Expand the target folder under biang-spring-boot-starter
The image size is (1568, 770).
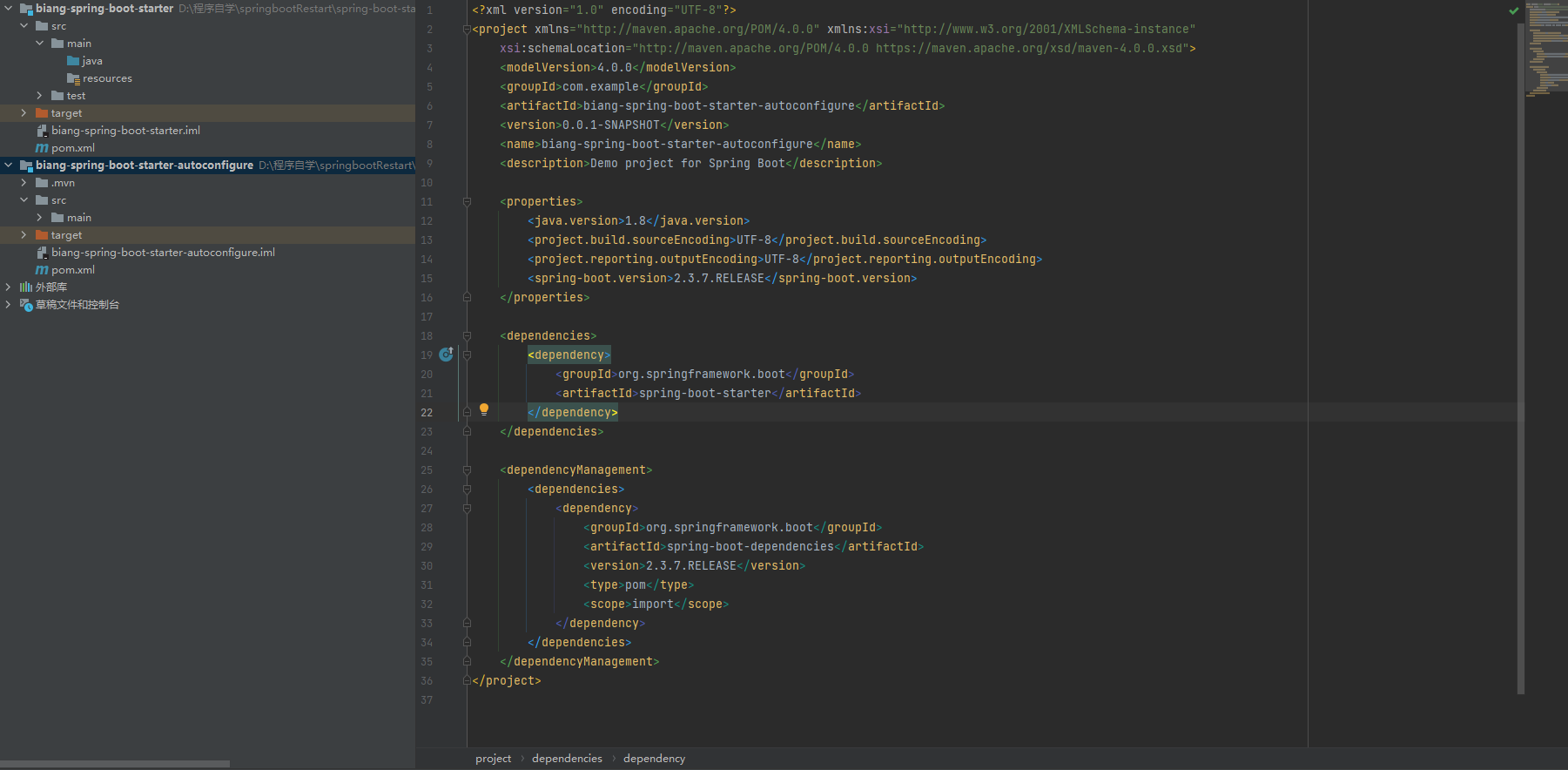coord(24,113)
